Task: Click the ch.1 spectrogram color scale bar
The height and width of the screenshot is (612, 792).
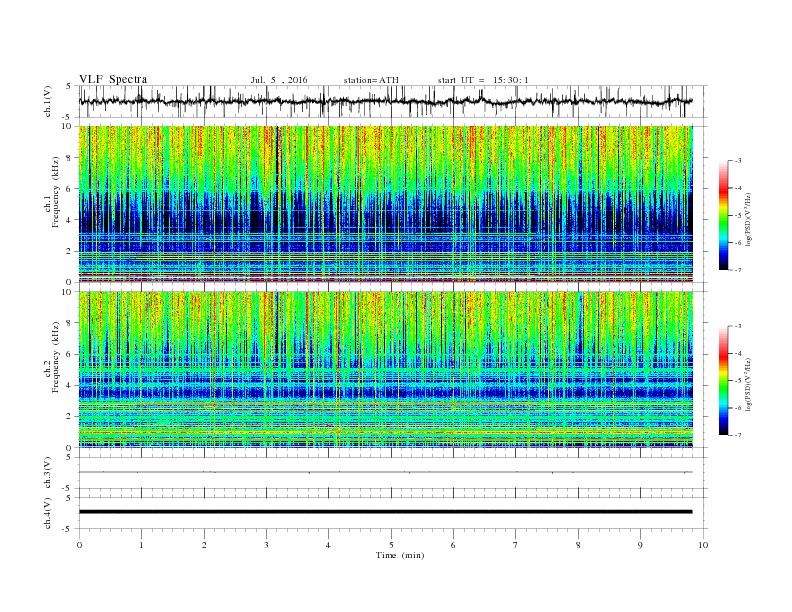Action: 724,216
